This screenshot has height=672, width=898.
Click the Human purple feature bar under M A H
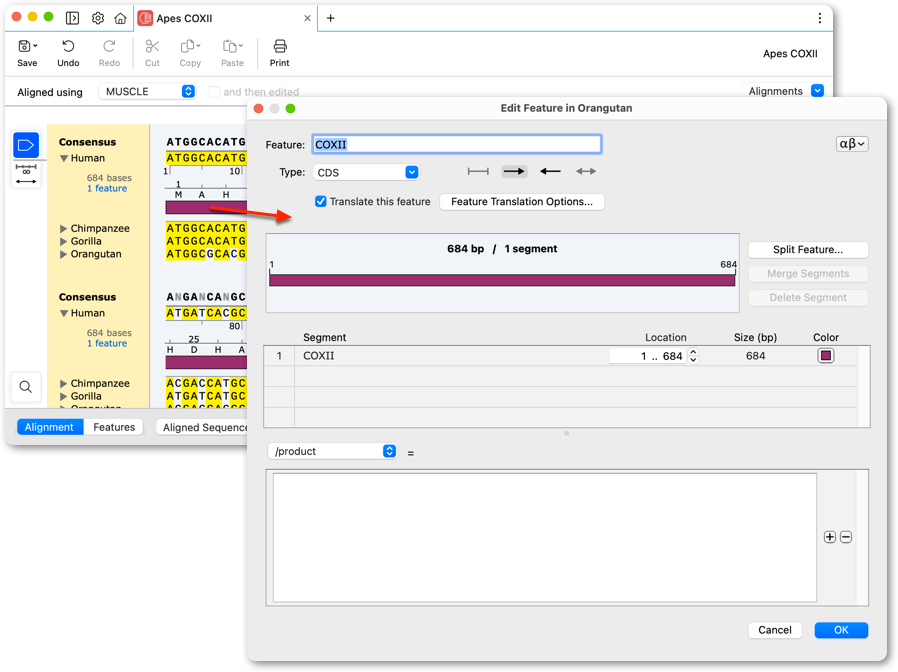[206, 207]
